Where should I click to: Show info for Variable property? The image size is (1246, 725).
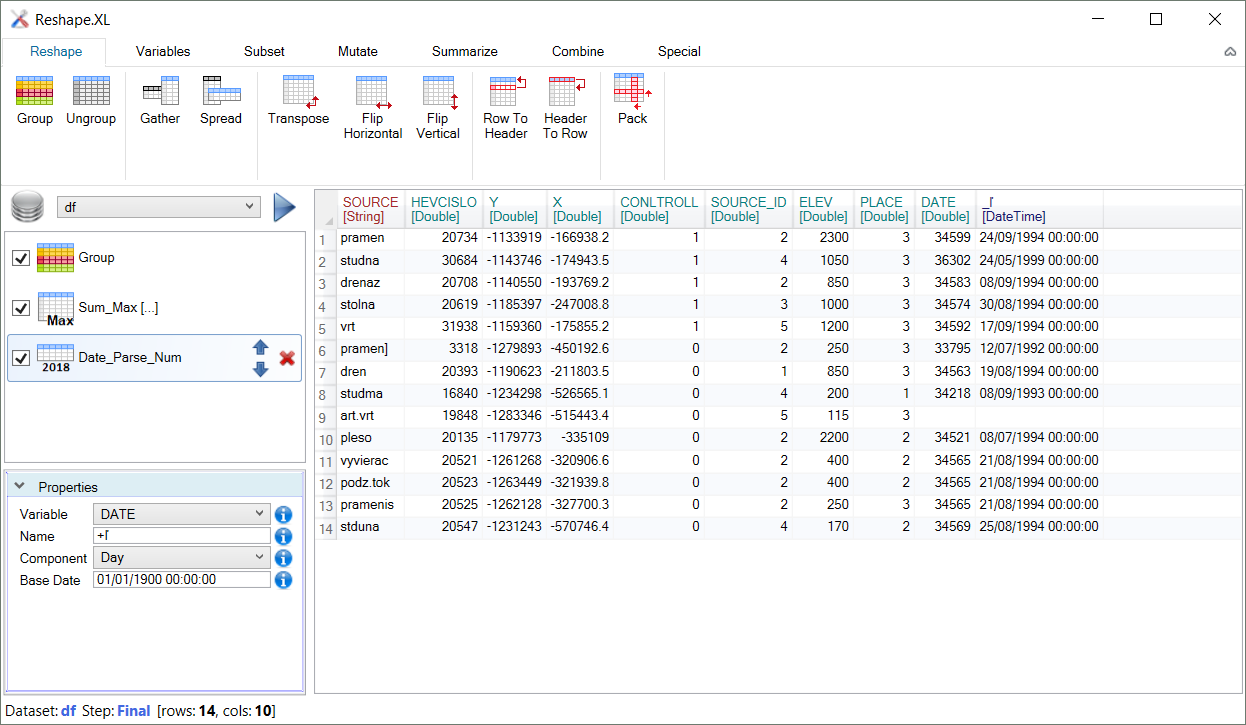pos(284,515)
